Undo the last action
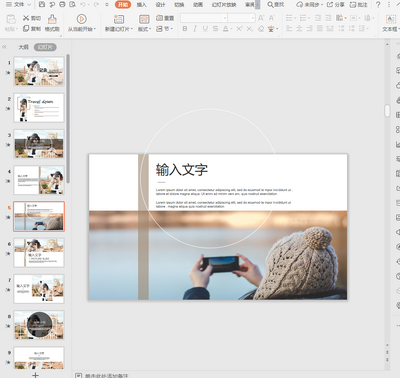 point(83,4)
